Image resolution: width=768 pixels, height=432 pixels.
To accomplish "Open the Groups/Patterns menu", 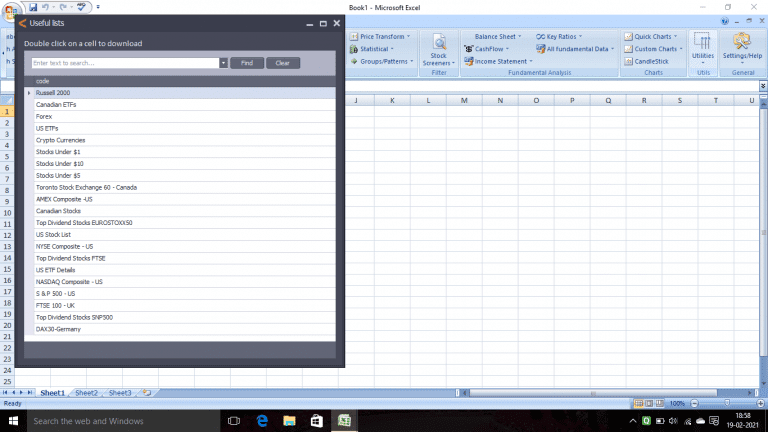I will point(382,61).
